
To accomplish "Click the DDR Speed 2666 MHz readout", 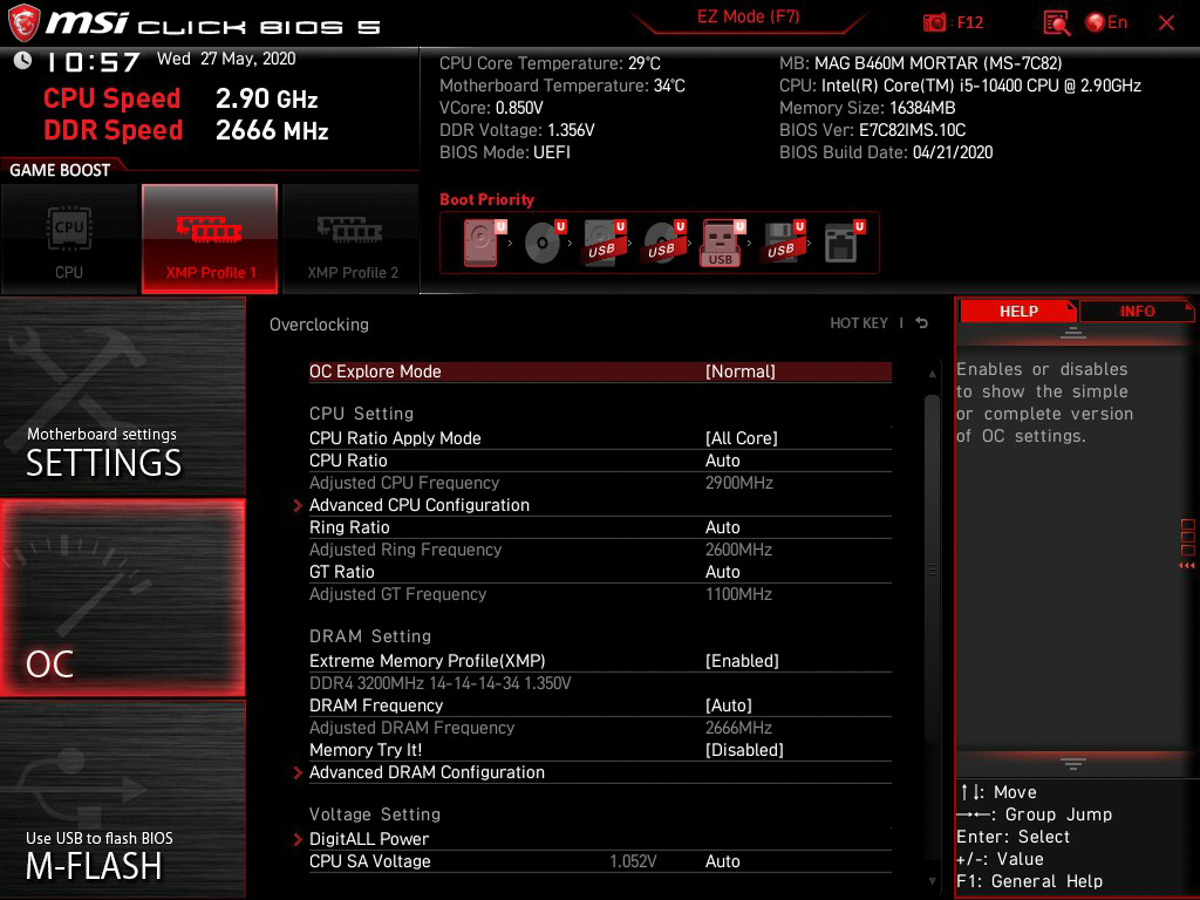I will (186, 130).
